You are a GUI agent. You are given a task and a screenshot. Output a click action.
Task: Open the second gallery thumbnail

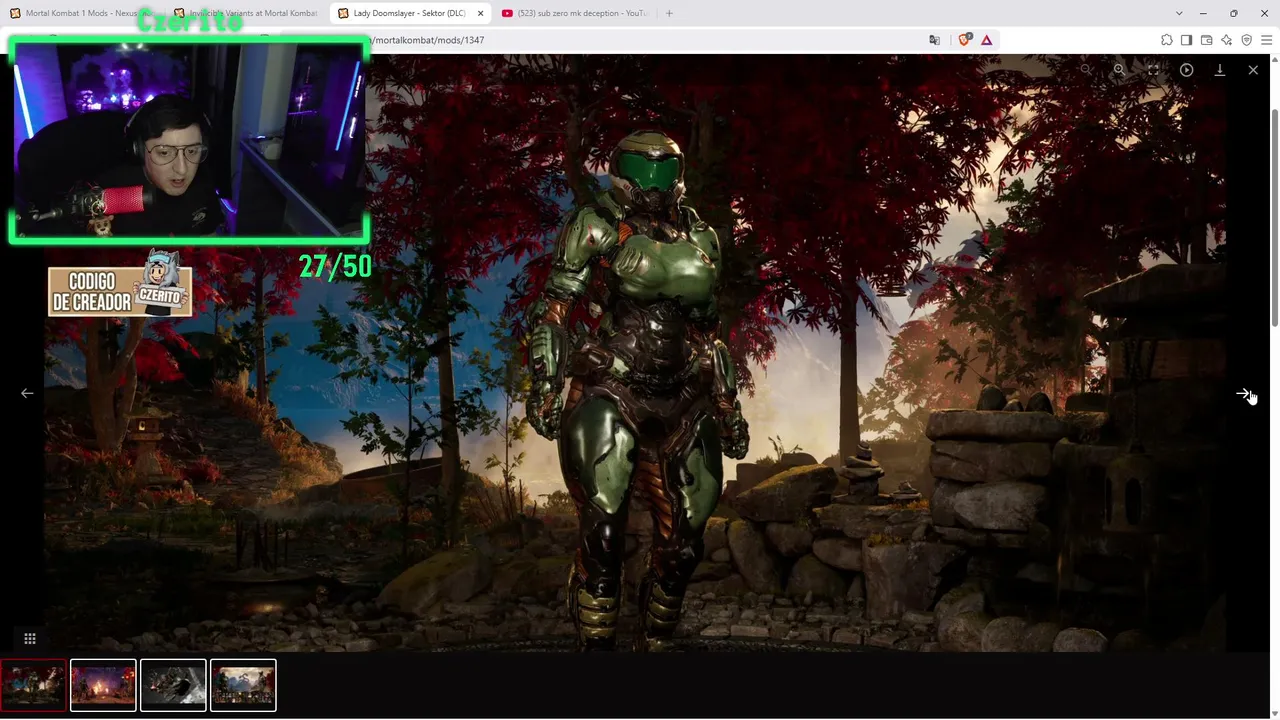point(103,685)
